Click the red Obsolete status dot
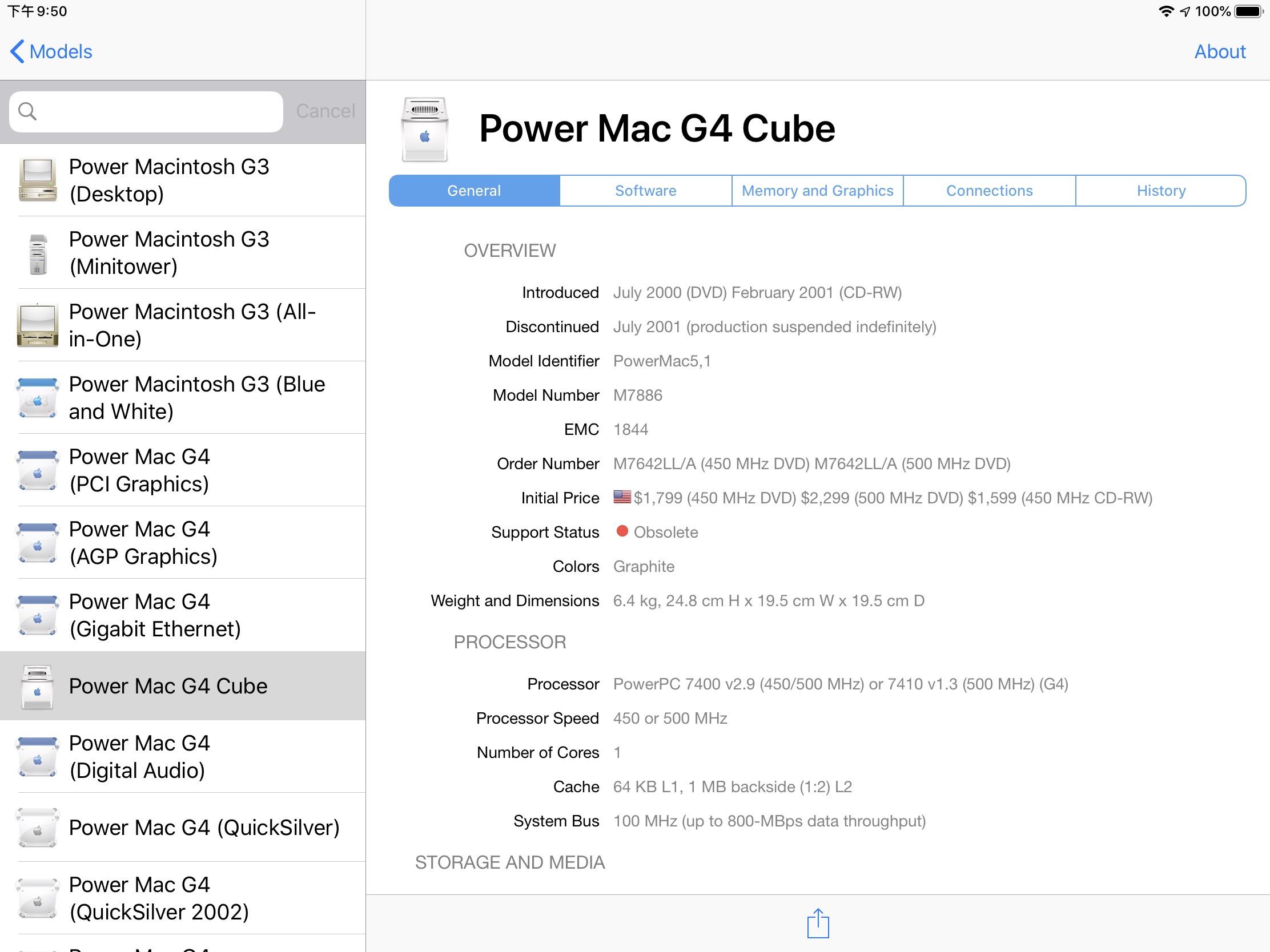 pos(622,531)
